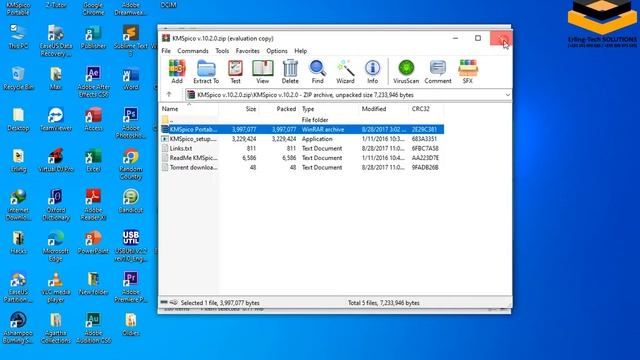Viewport: 640px width, 360px height.
Task: Click the key icon in WinRAR status bar
Action: tap(173, 302)
